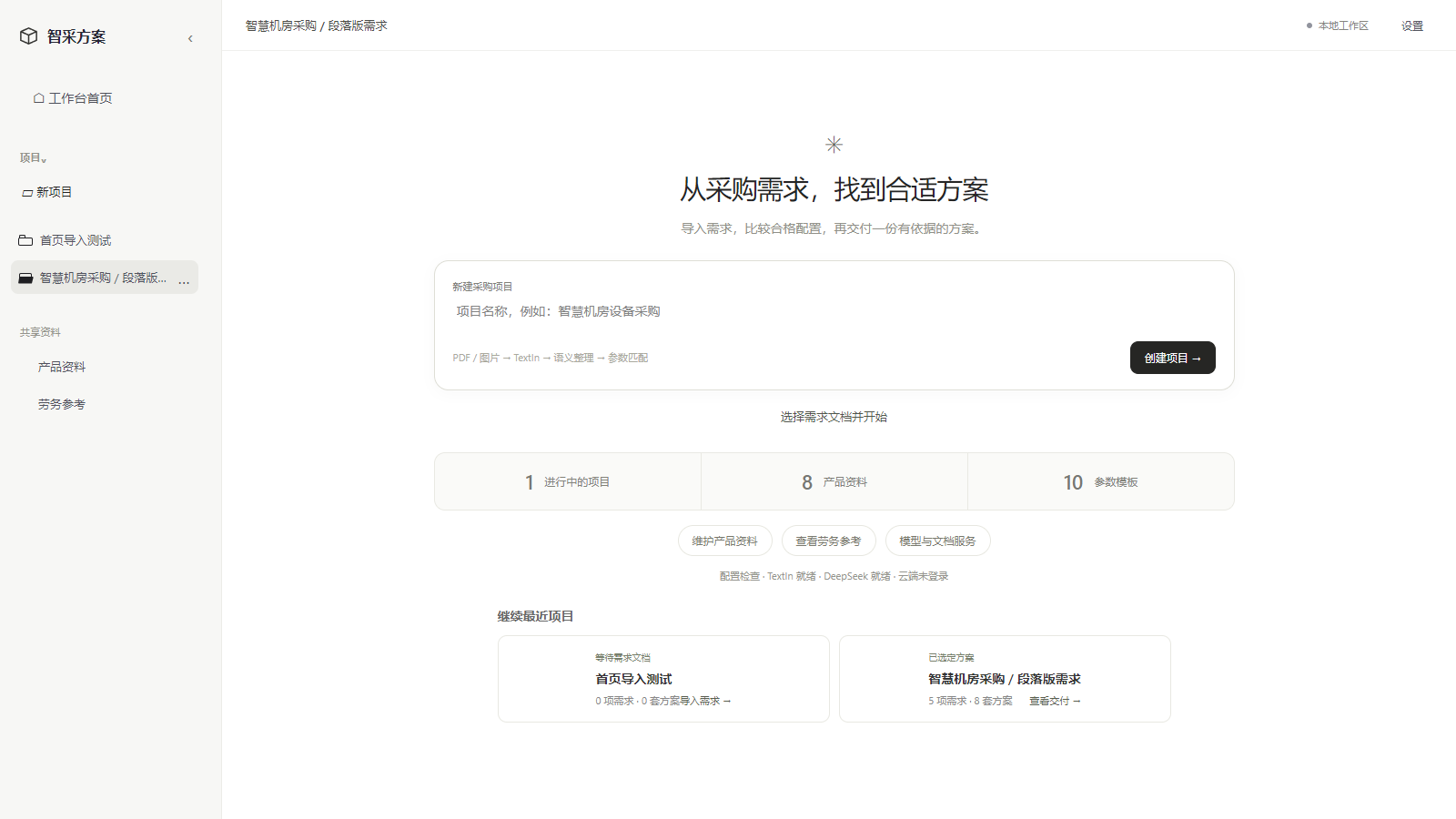Image resolution: width=1456 pixels, height=819 pixels.
Task: Click the 查看劳务参考 pill button
Action: tap(829, 541)
